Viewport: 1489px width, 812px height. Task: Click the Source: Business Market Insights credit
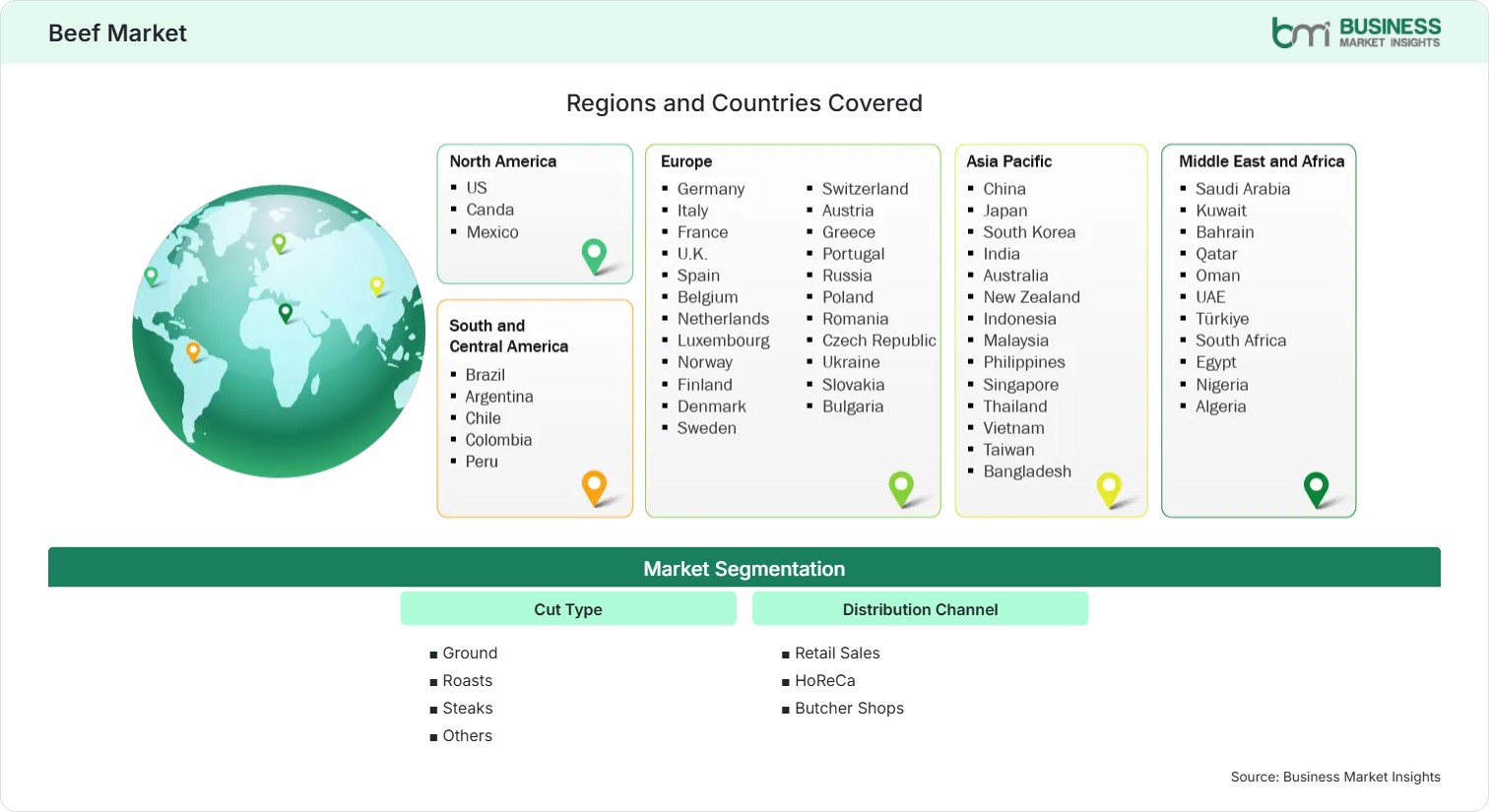tap(1335, 778)
